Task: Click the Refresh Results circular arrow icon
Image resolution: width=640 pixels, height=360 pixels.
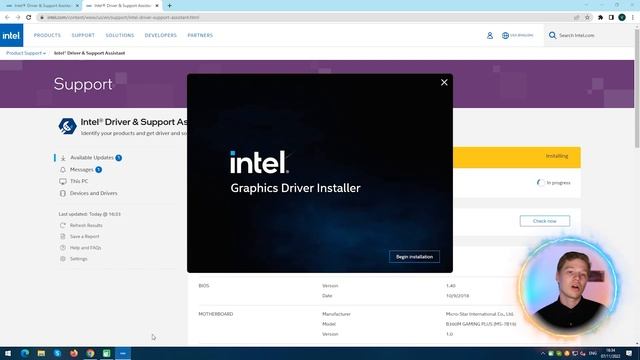Action: (63, 225)
